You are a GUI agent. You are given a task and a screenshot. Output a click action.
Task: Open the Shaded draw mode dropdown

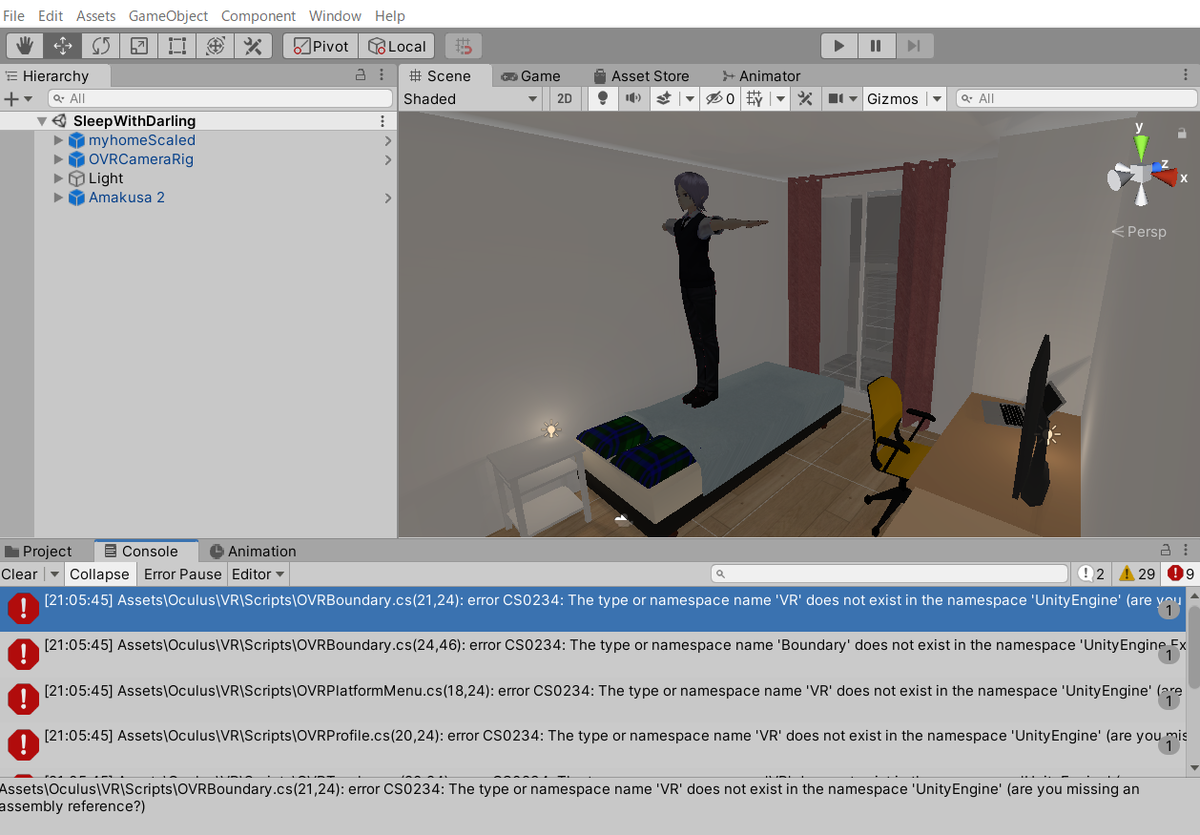point(470,99)
